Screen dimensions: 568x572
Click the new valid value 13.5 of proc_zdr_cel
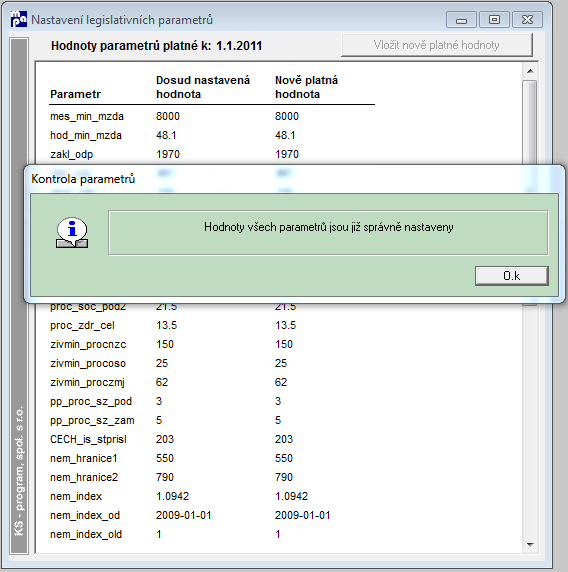[x=285, y=325]
